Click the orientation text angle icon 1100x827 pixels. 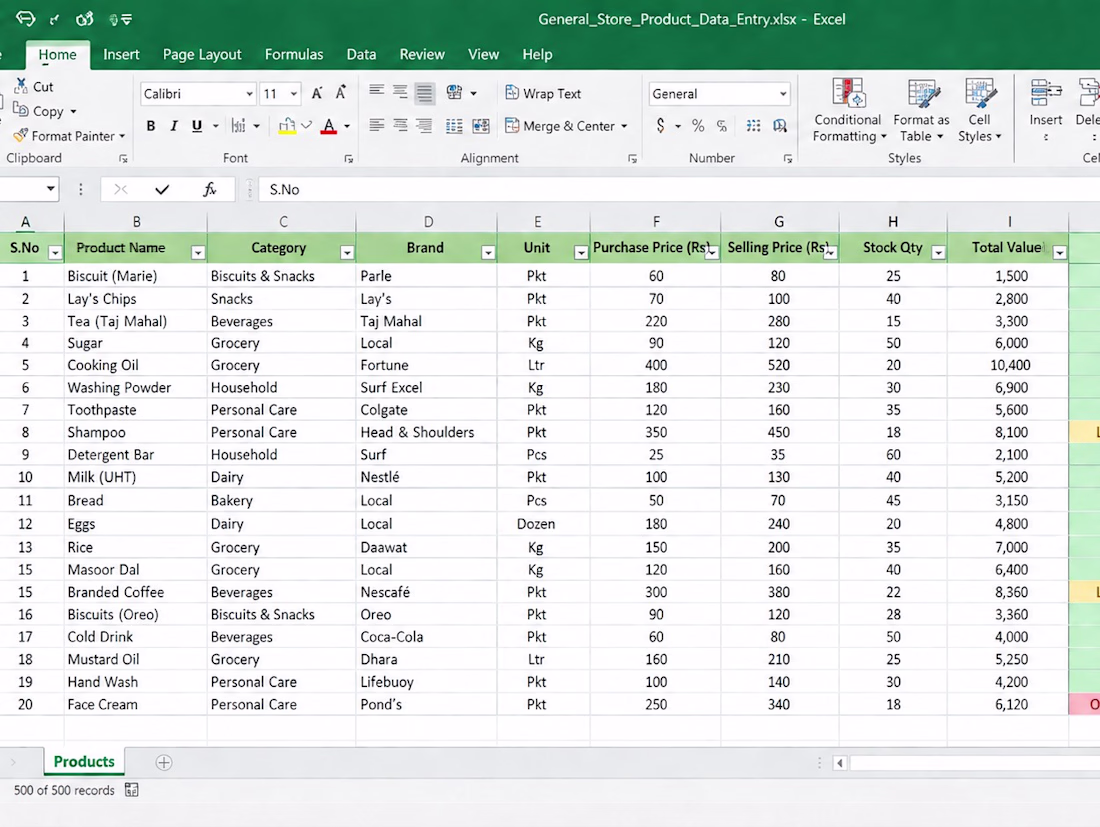point(455,92)
